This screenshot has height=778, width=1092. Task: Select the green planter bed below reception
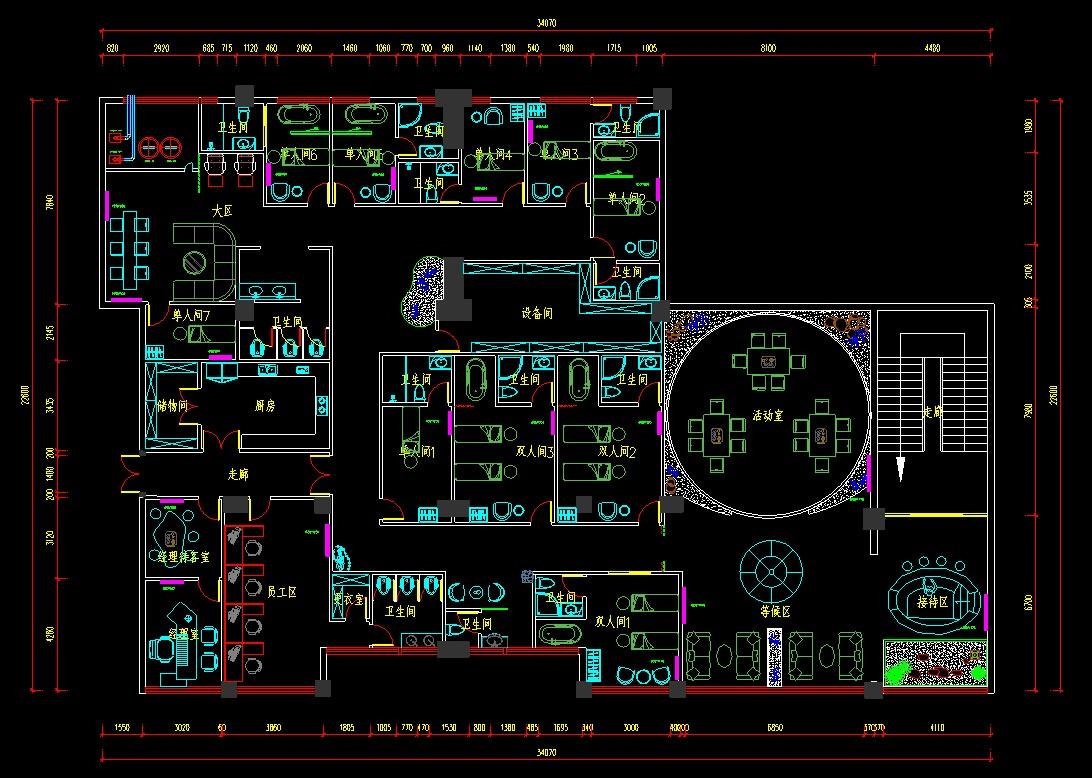(935, 662)
